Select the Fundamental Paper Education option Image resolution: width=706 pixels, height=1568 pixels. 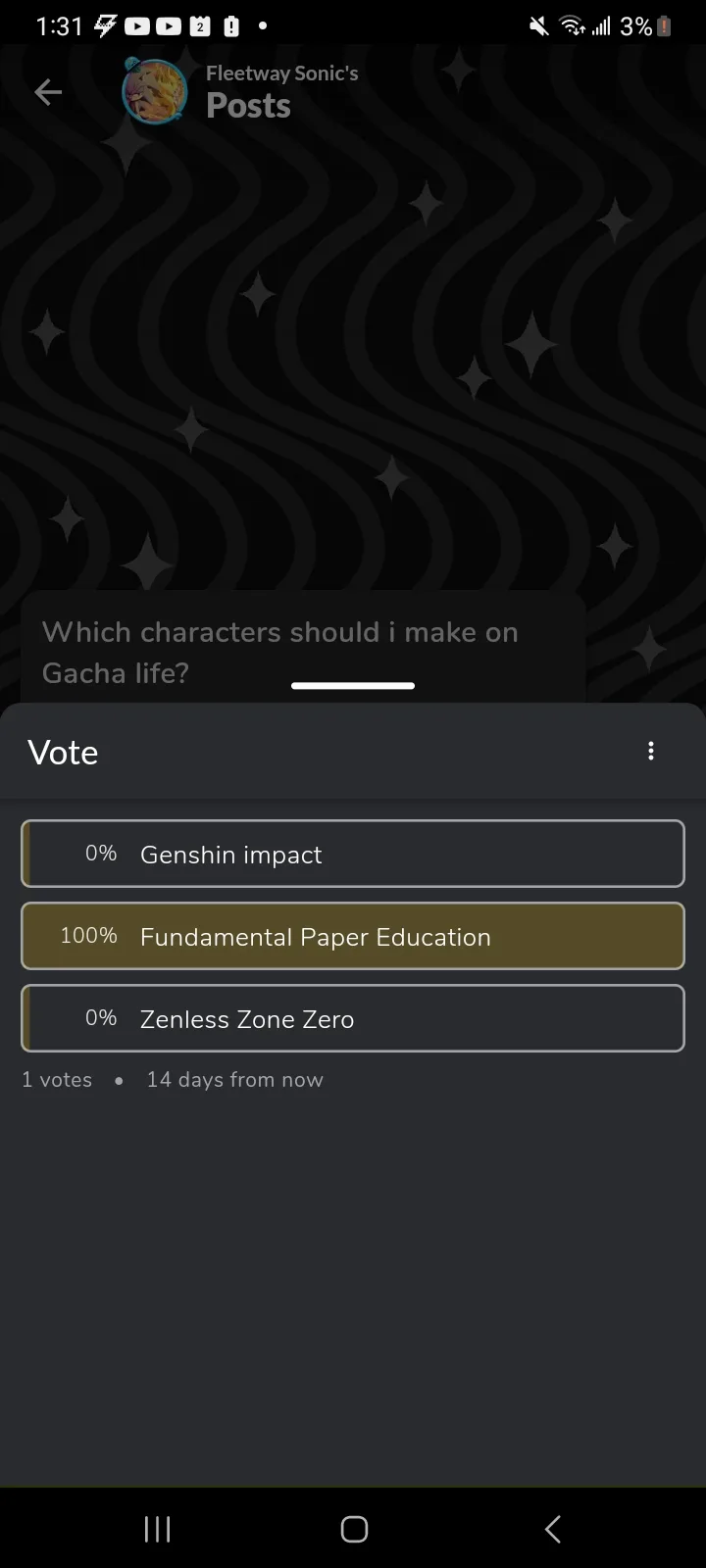353,936
